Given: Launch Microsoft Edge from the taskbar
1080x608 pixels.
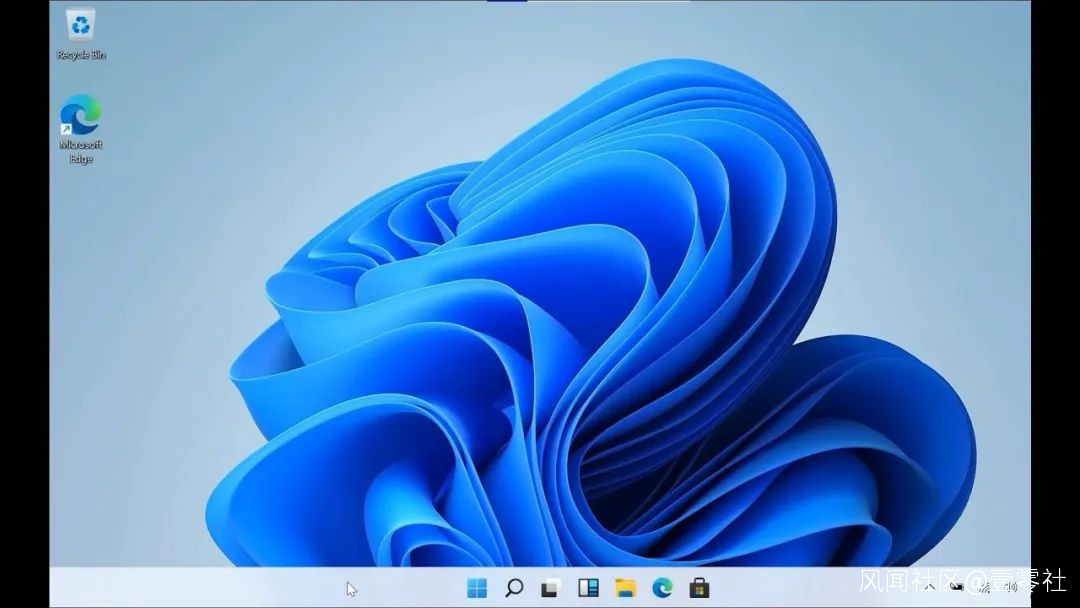Looking at the screenshot, I should (662, 588).
